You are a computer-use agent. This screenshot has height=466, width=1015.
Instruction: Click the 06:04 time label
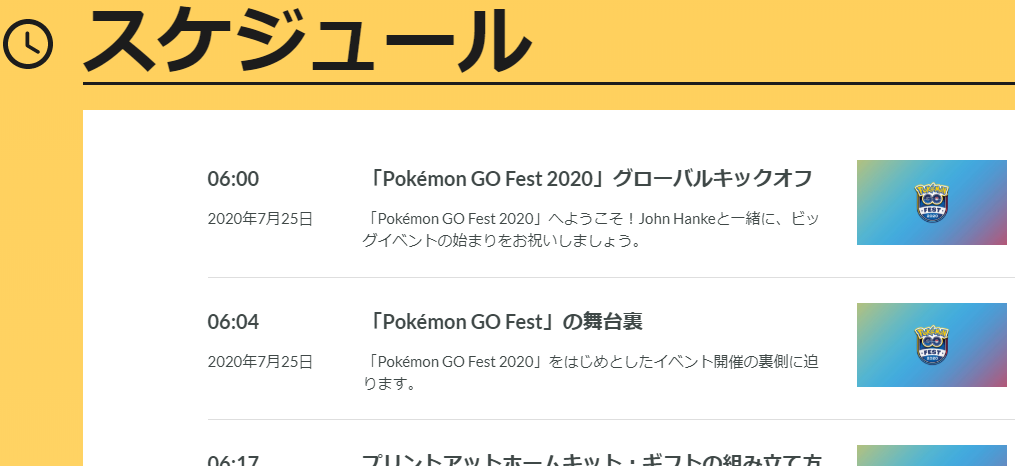[233, 322]
